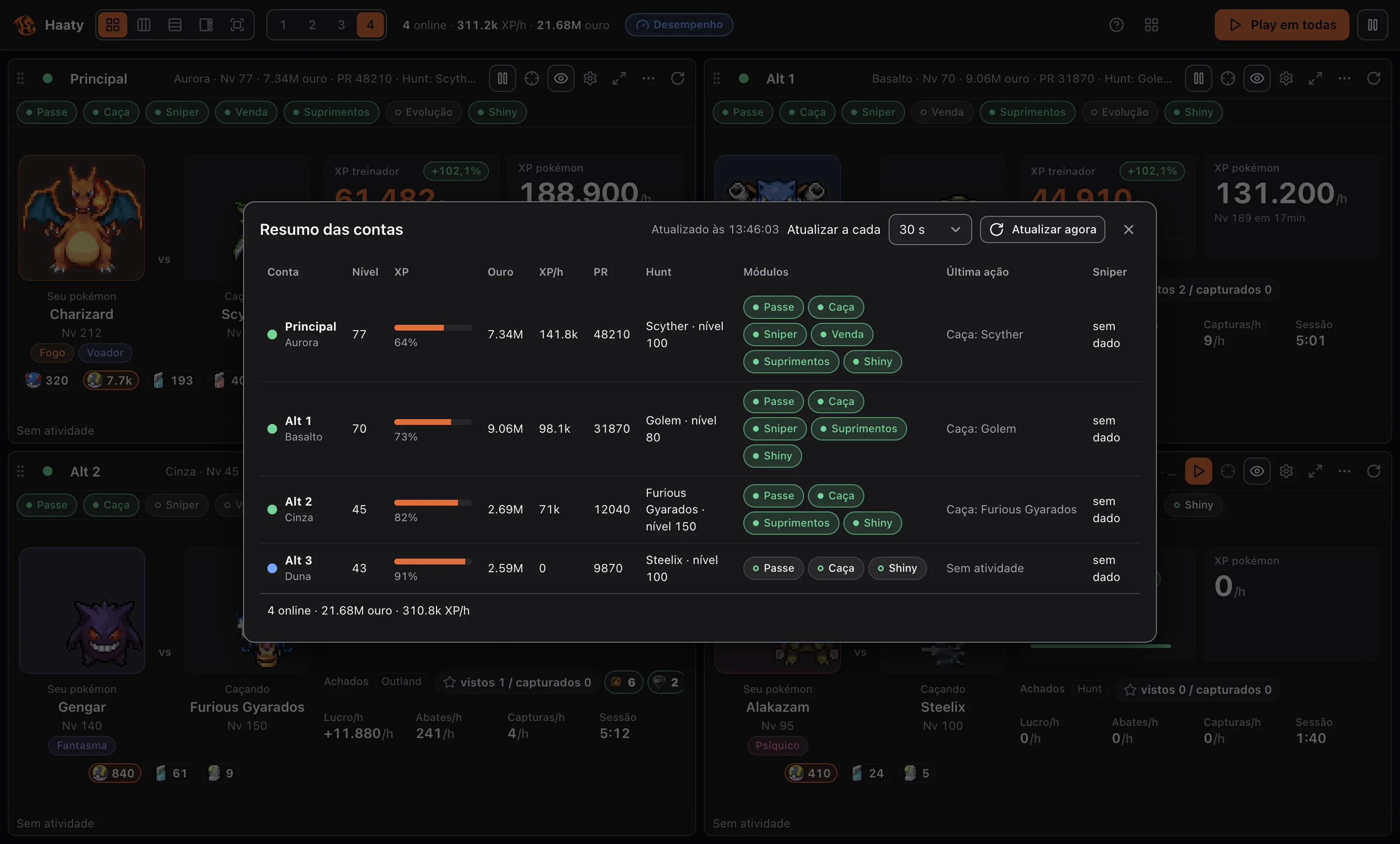Pause the Principal panel bot
1400x844 pixels.
(x=502, y=78)
